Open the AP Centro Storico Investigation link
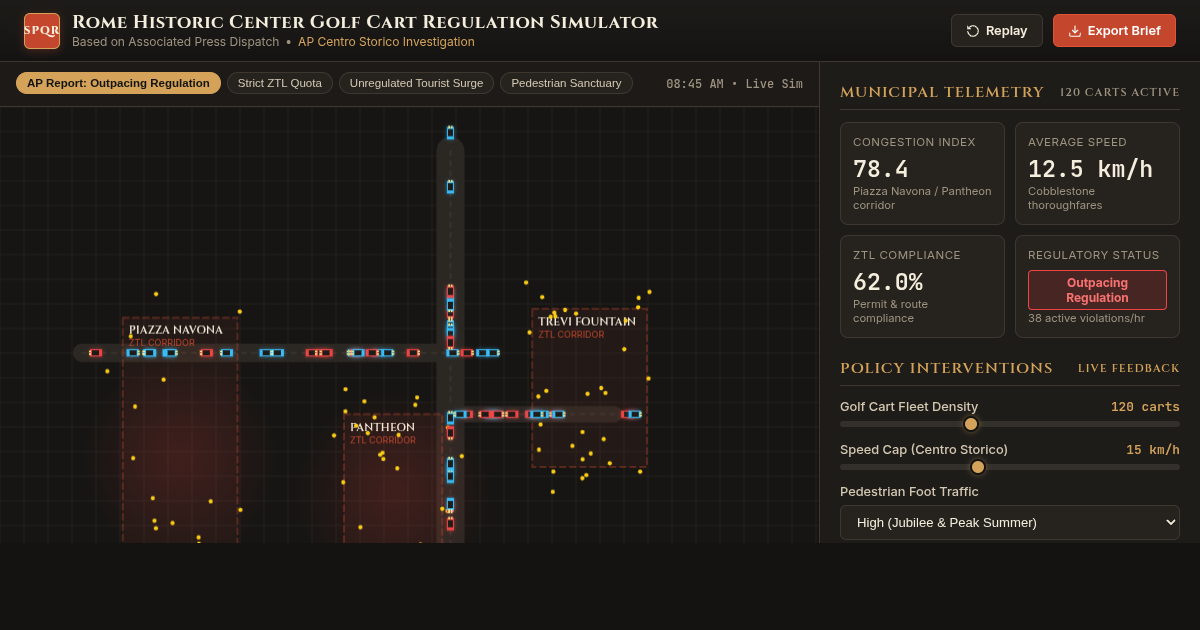 tap(386, 42)
